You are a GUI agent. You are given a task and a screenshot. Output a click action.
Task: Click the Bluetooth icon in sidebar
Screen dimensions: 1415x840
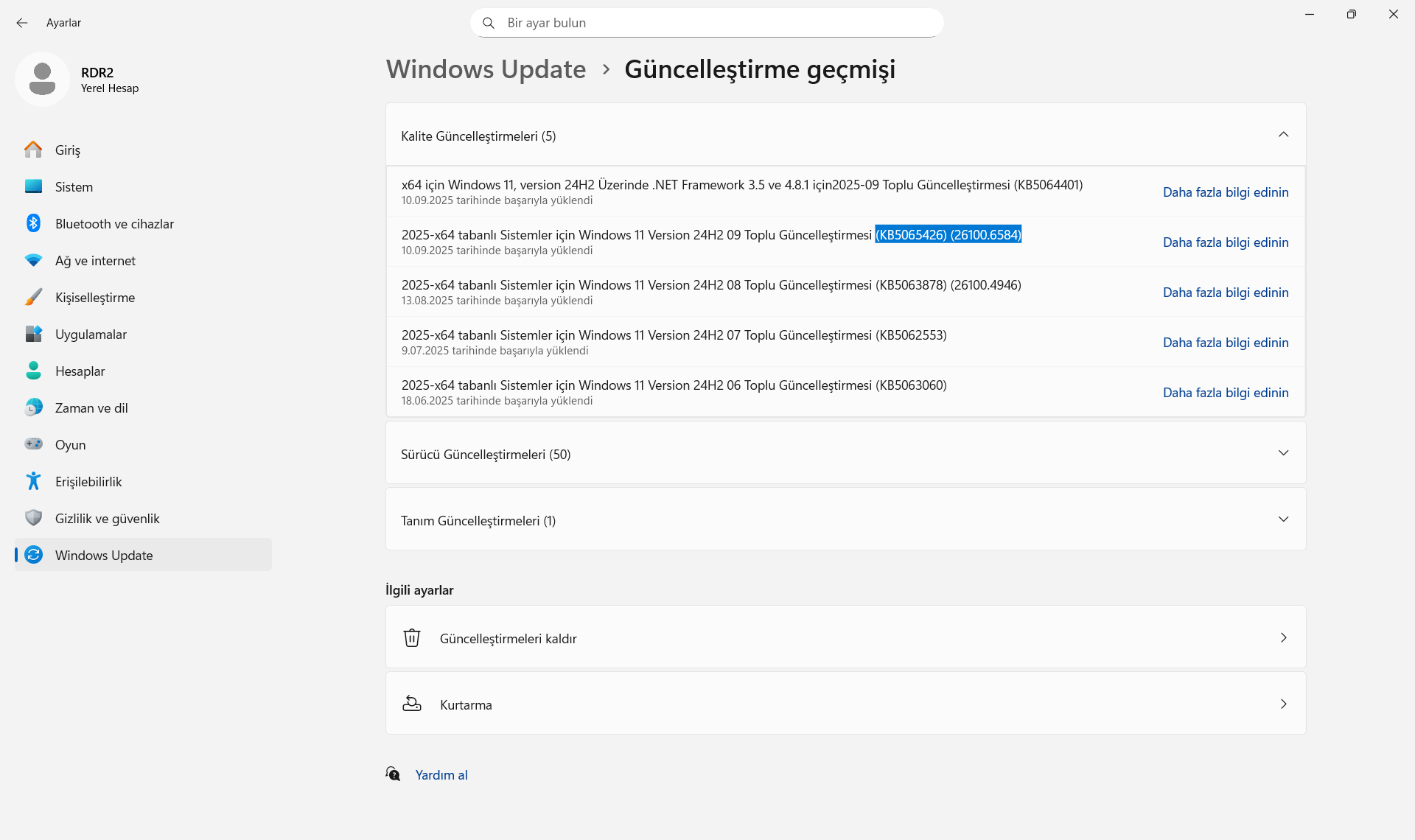click(33, 223)
